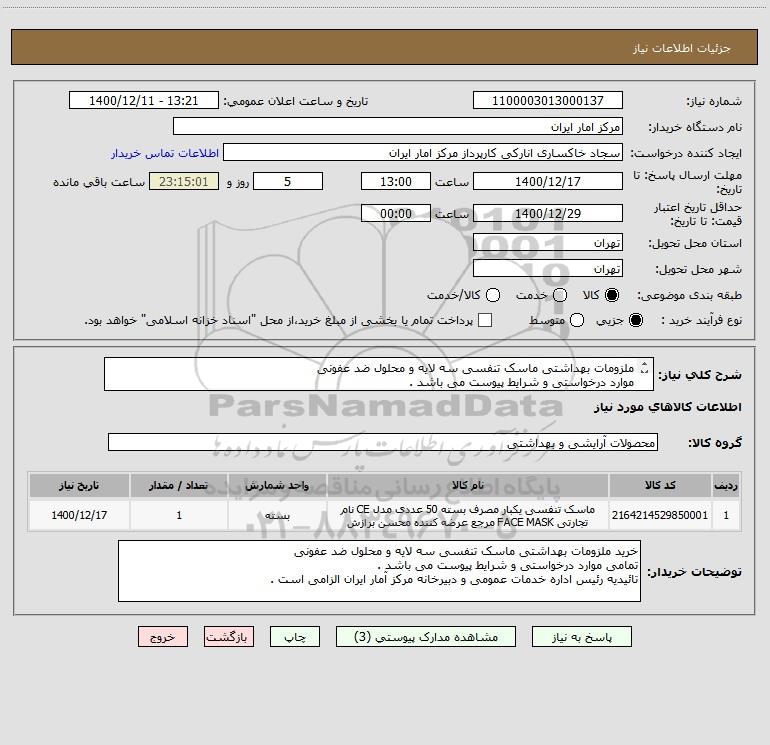
Task: Click the چاپ print button
Action: (x=295, y=637)
